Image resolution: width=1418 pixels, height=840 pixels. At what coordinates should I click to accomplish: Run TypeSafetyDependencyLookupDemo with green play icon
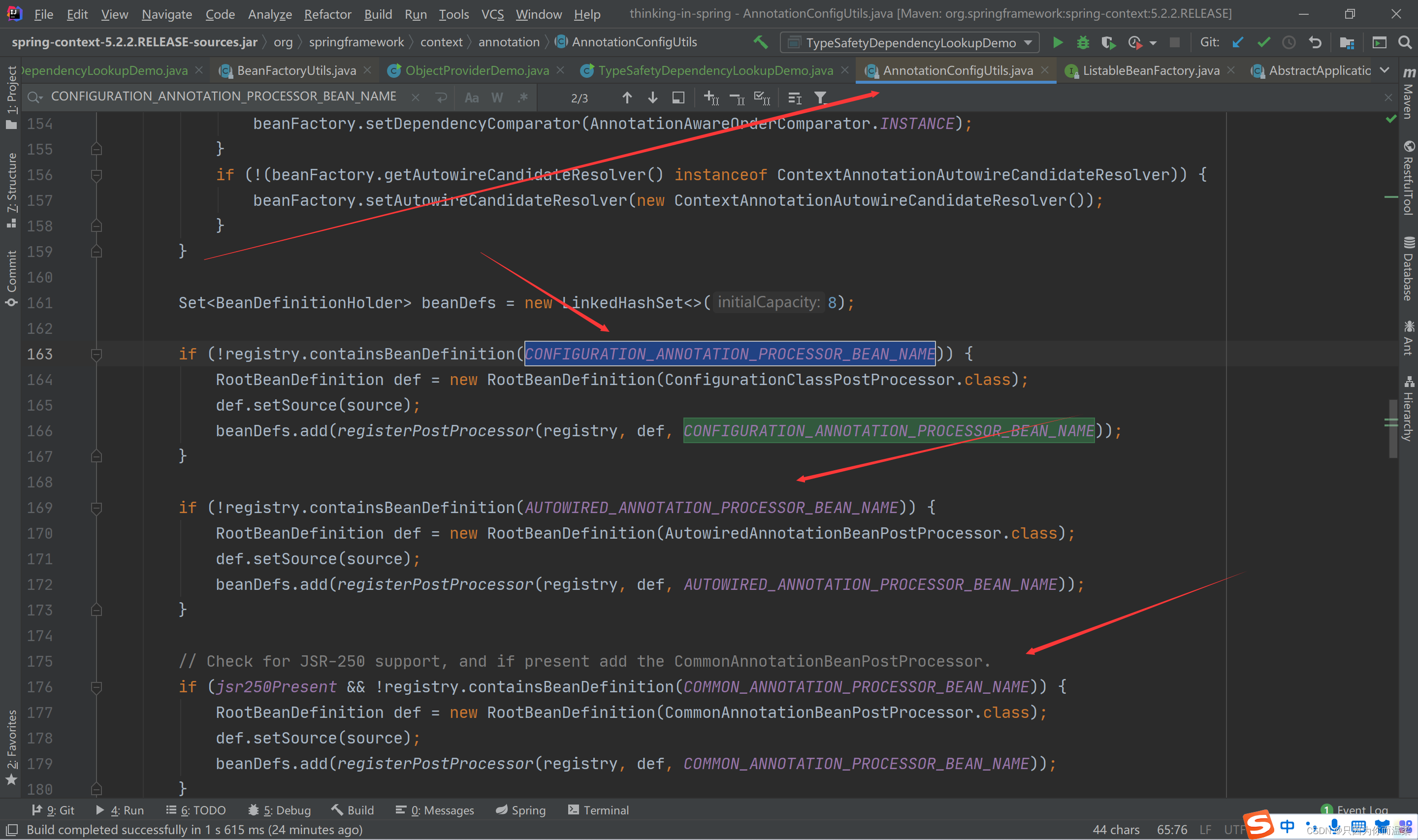coord(1057,42)
